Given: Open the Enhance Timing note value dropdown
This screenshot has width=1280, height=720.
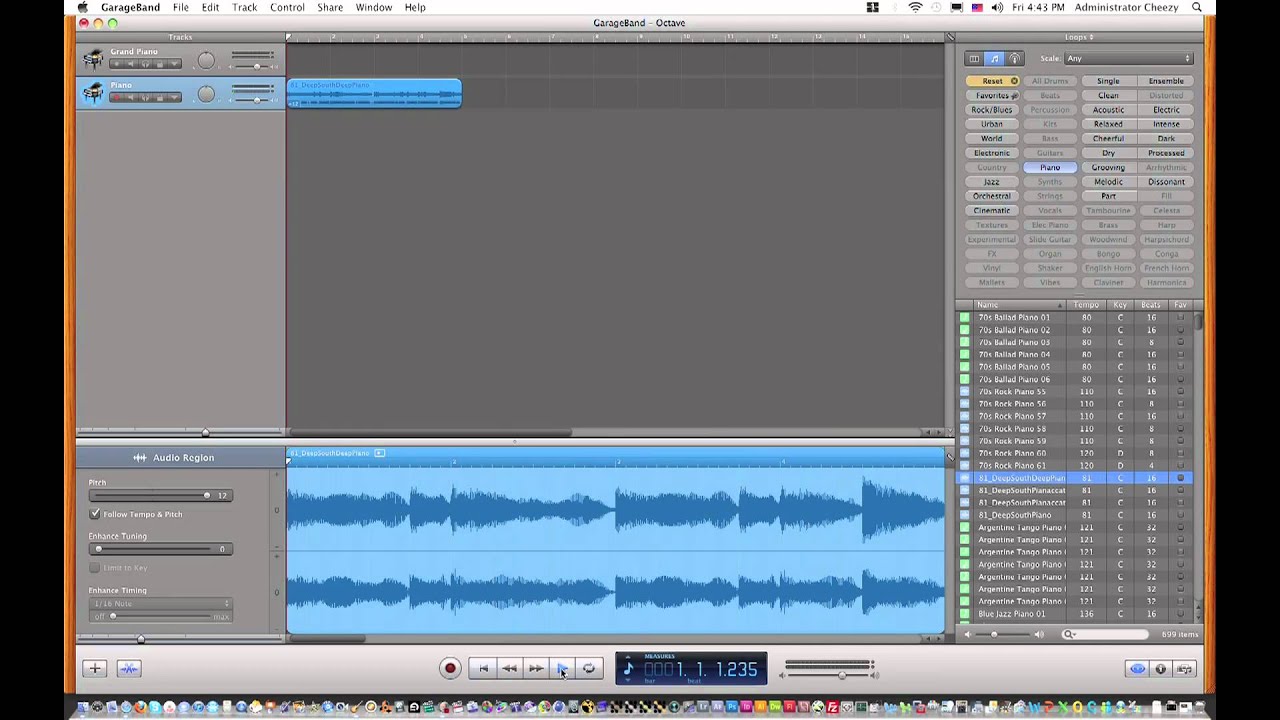Looking at the screenshot, I should point(161,604).
